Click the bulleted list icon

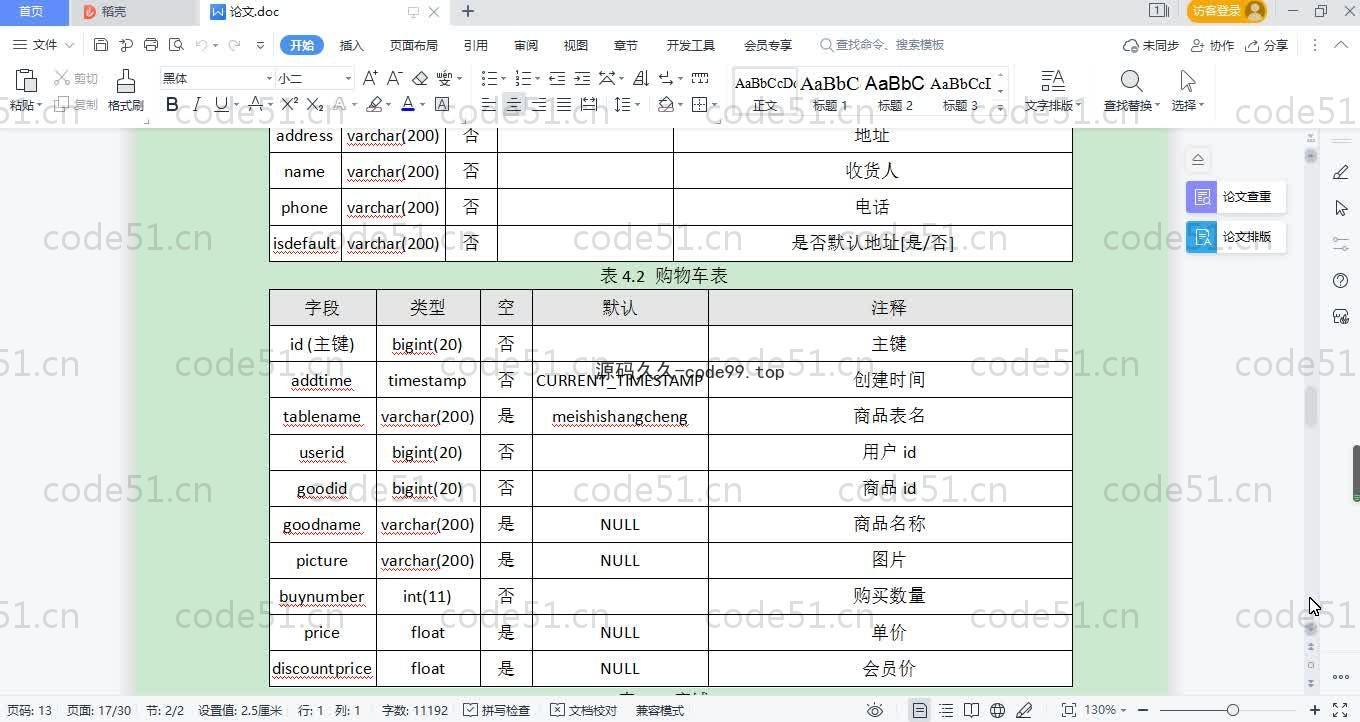(489, 78)
